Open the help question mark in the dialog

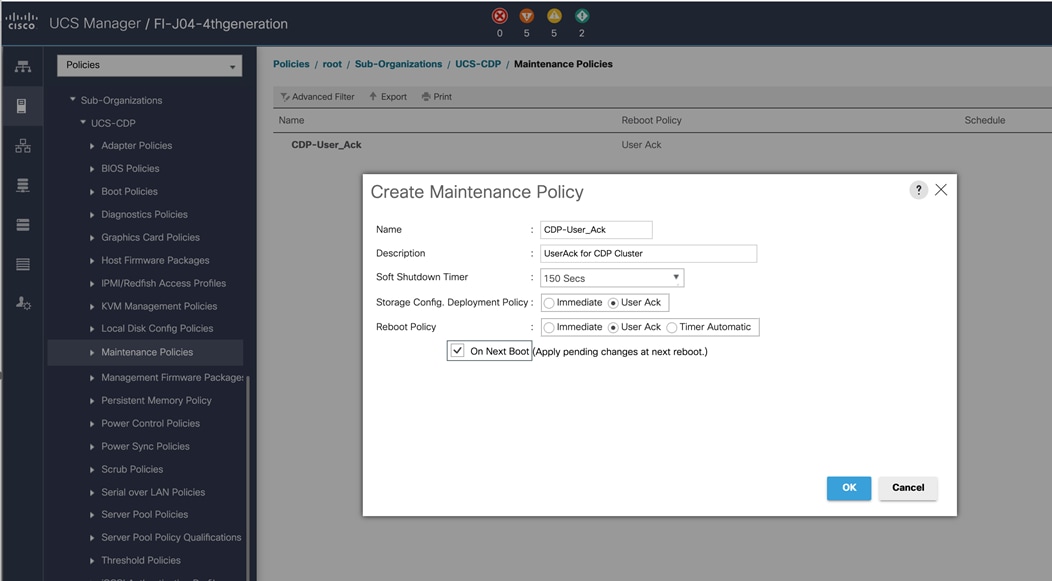(918, 190)
